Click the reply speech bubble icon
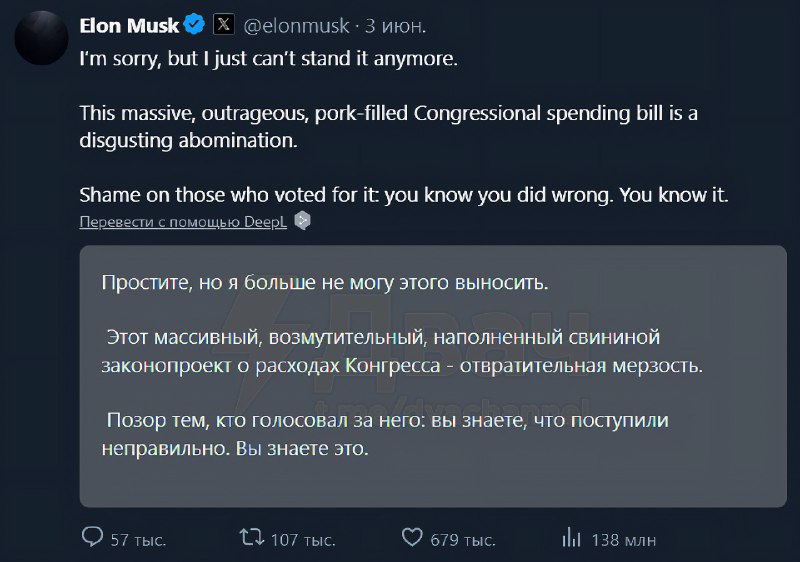800x562 pixels. (92, 538)
